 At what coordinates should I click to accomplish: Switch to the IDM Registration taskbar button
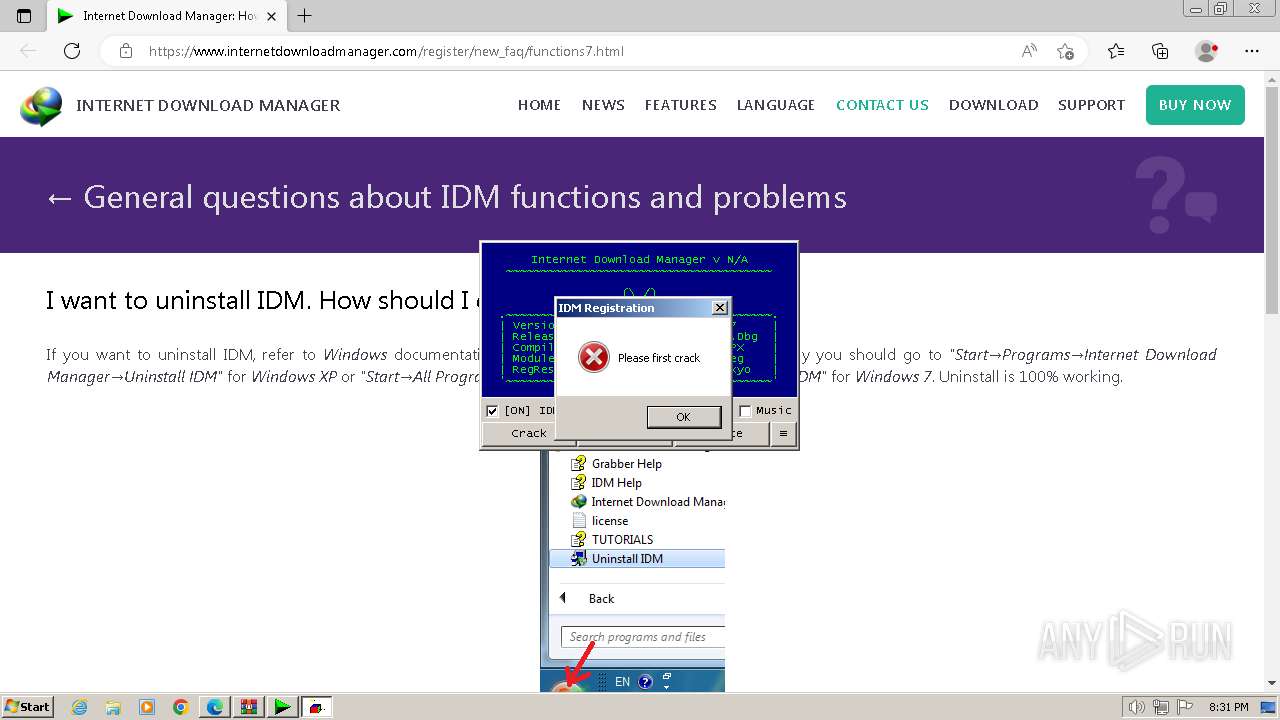click(317, 707)
